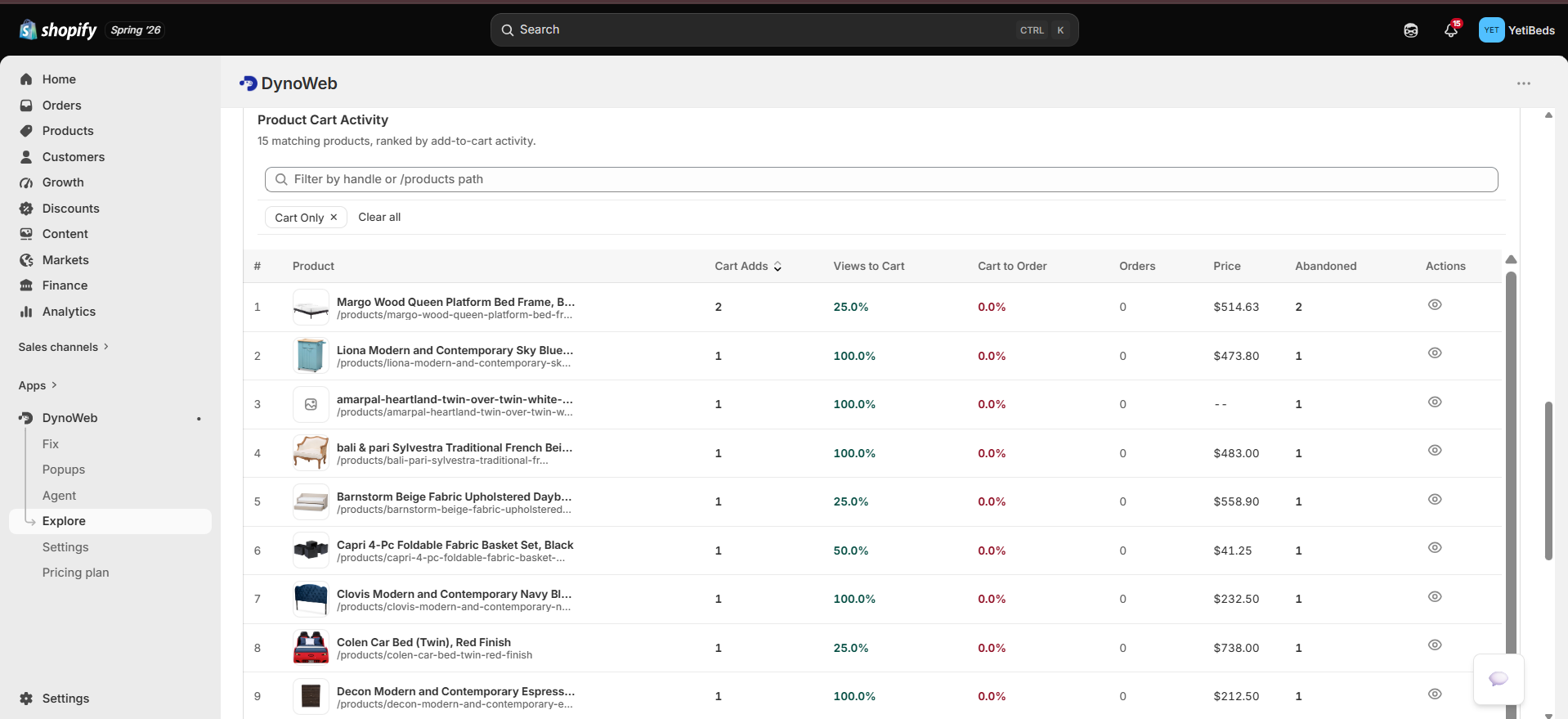This screenshot has width=1568, height=719.
Task: Click the Customers person icon
Action: pyautogui.click(x=26, y=157)
